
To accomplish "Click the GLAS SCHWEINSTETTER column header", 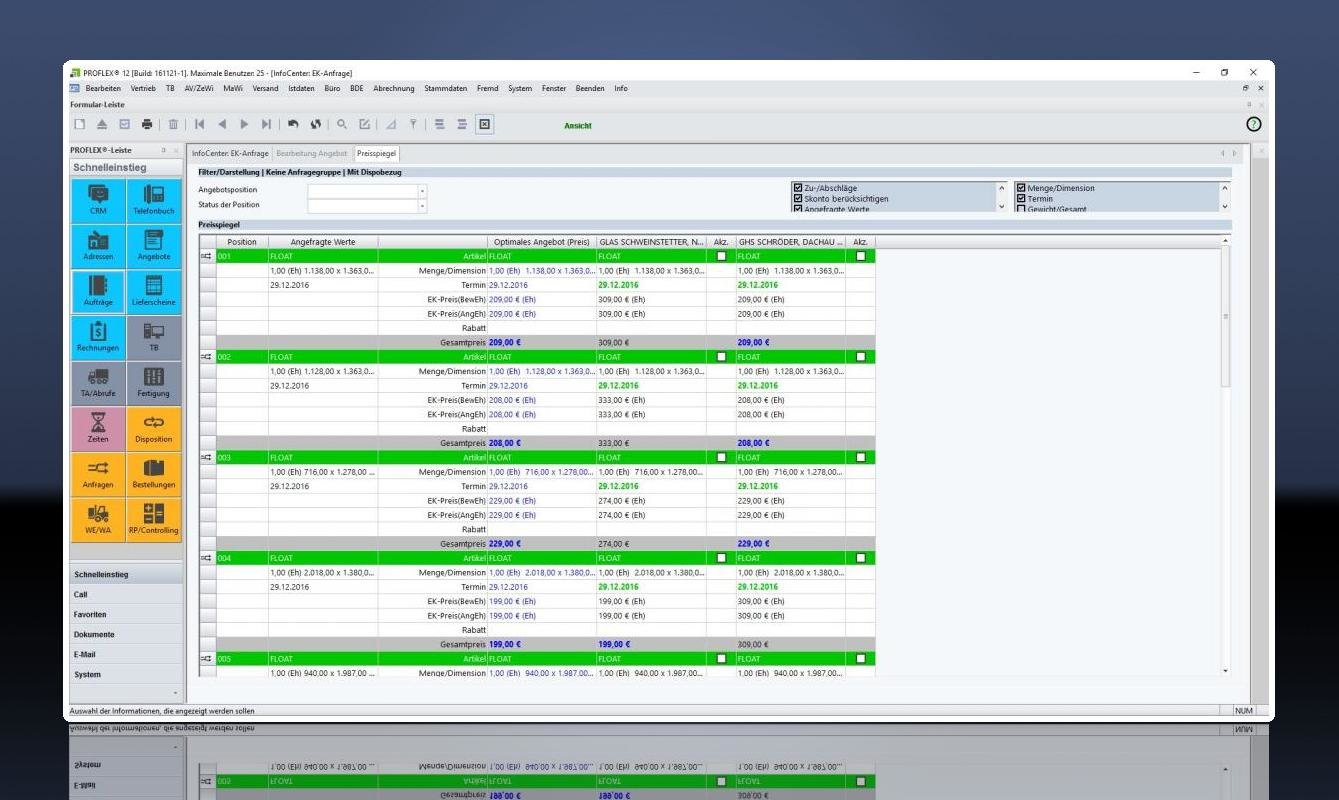I will point(651,242).
